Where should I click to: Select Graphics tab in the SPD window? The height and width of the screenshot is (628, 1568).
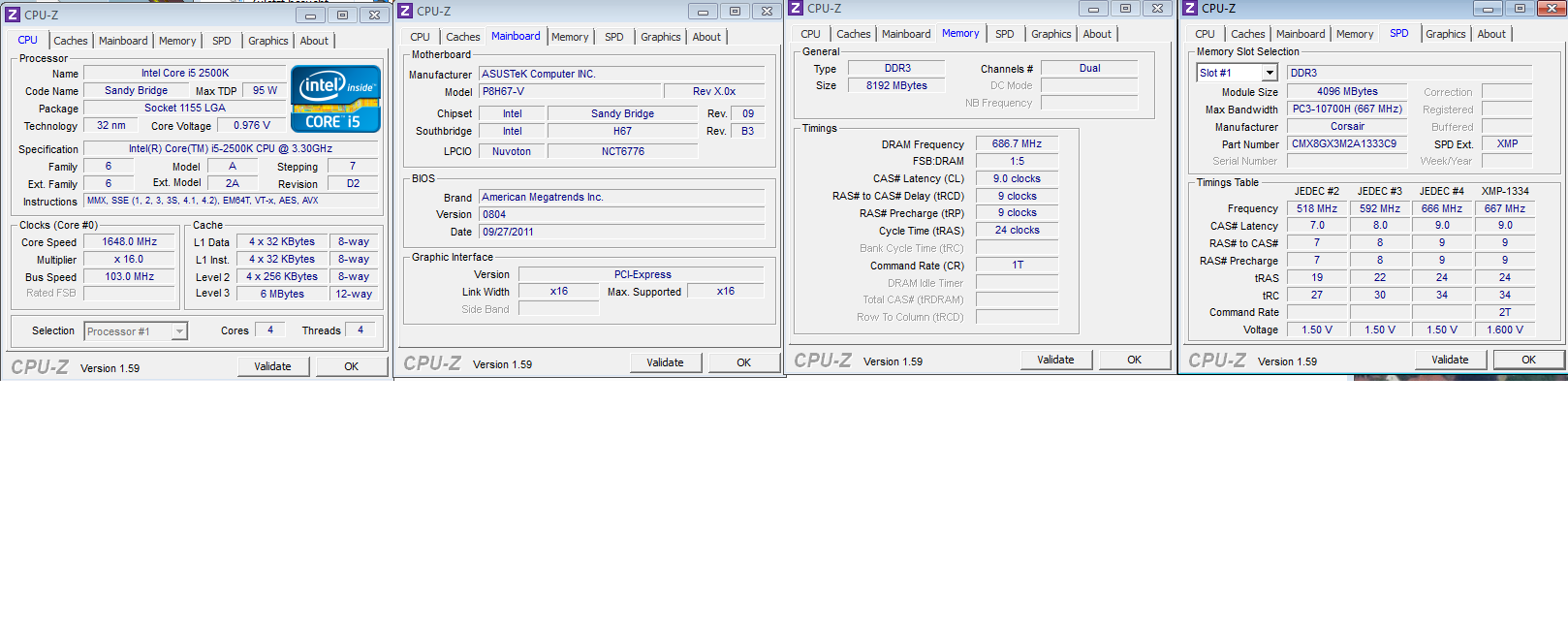1446,34
